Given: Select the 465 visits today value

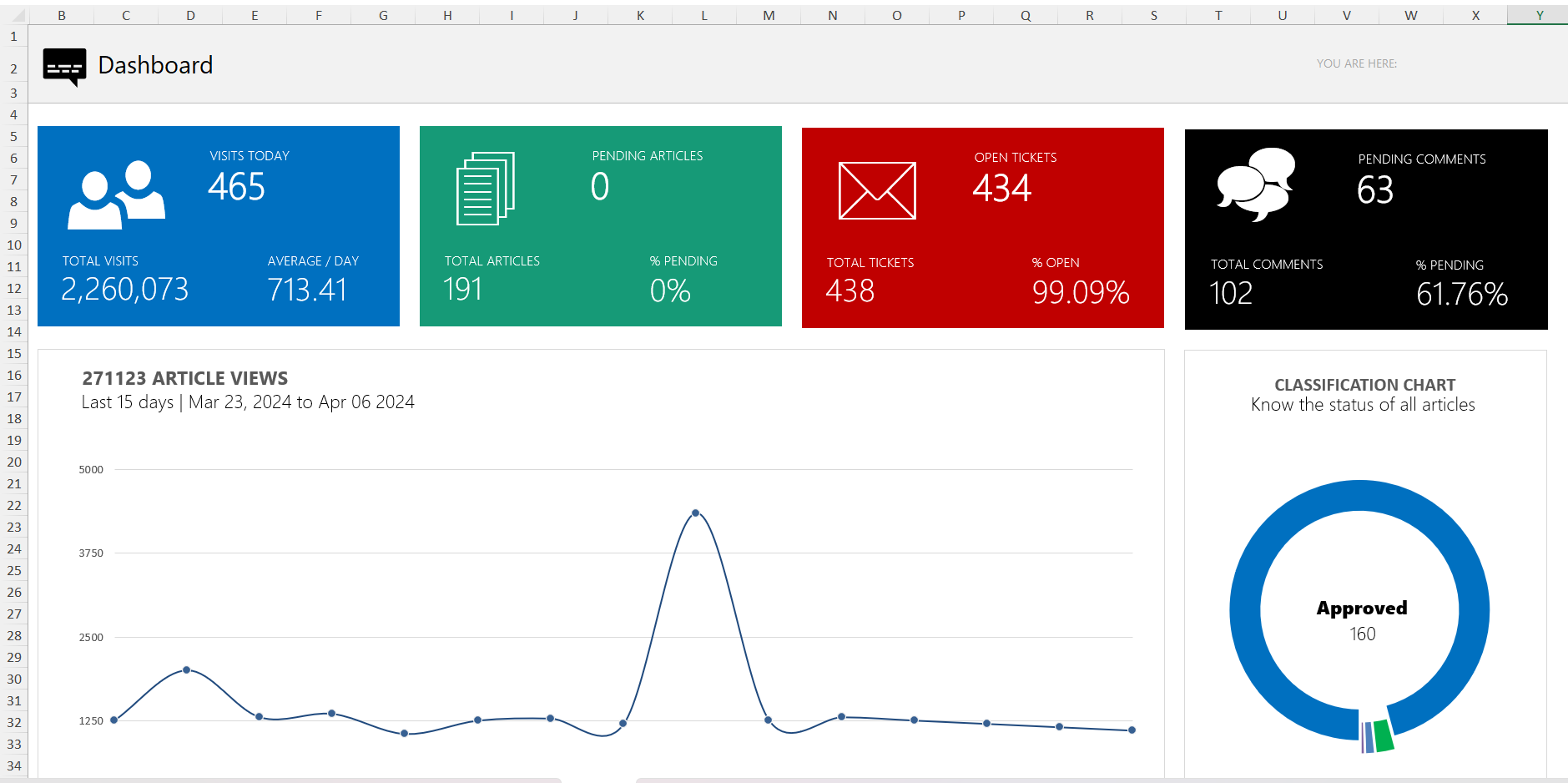Looking at the screenshot, I should tap(237, 186).
